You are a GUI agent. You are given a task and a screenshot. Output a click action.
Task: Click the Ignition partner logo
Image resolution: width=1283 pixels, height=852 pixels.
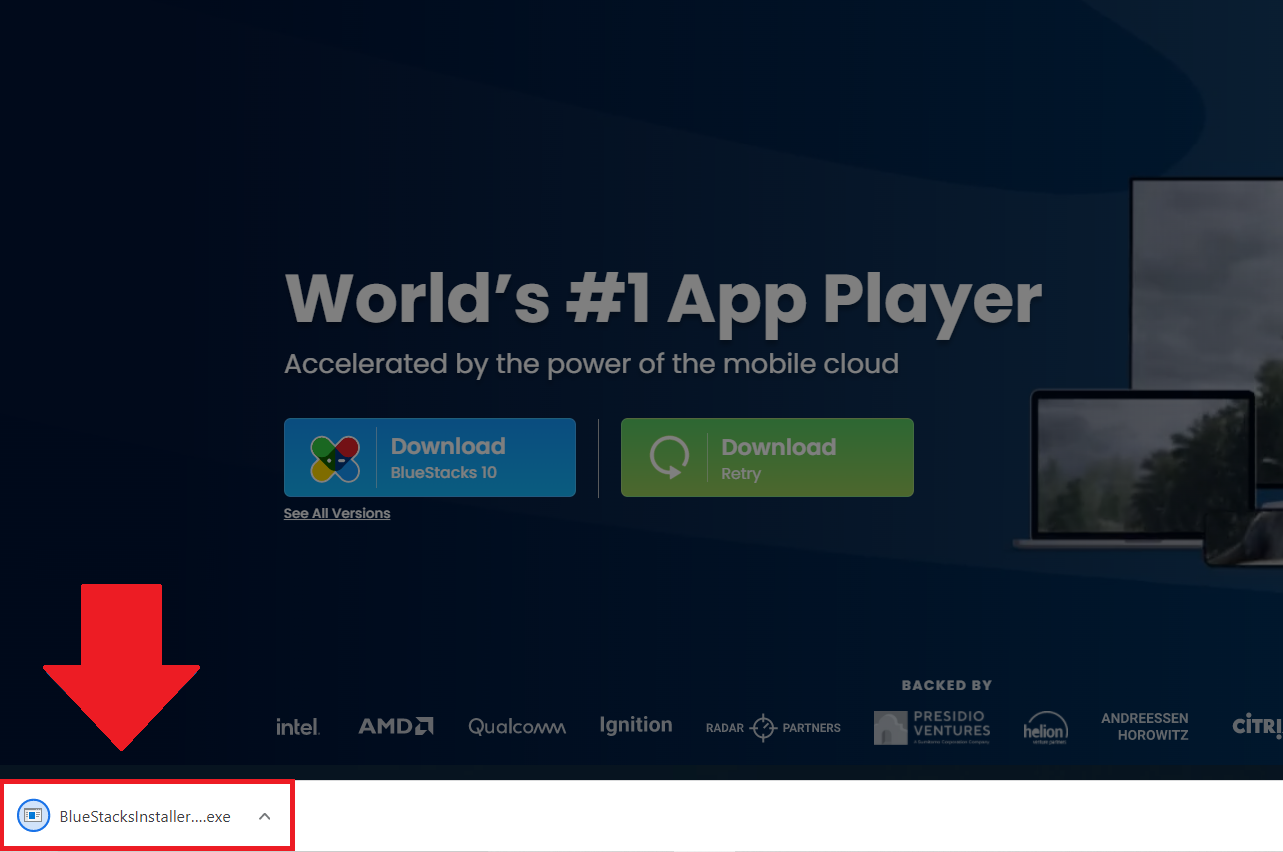point(635,724)
